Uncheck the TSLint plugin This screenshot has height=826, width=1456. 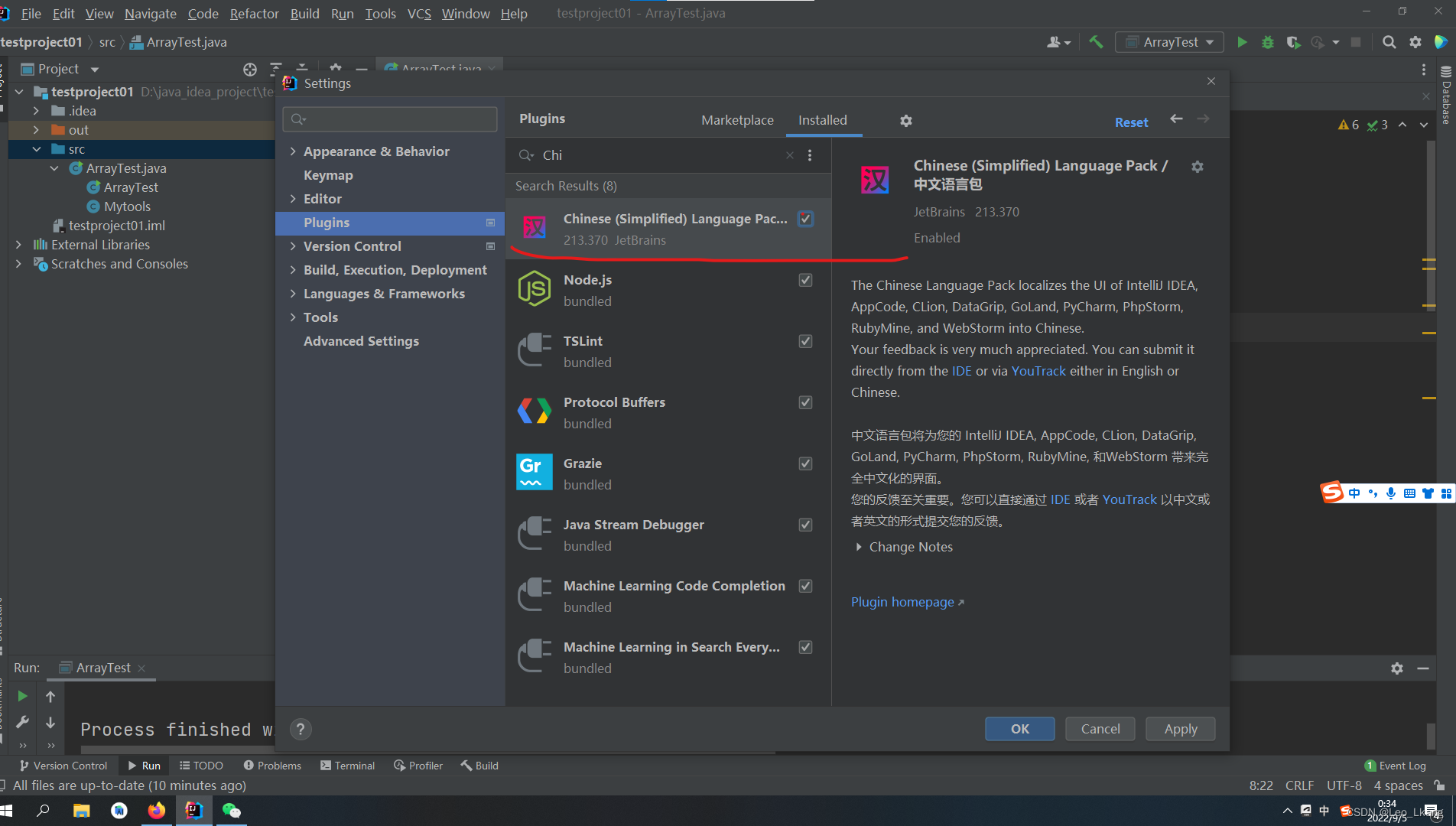coord(805,341)
